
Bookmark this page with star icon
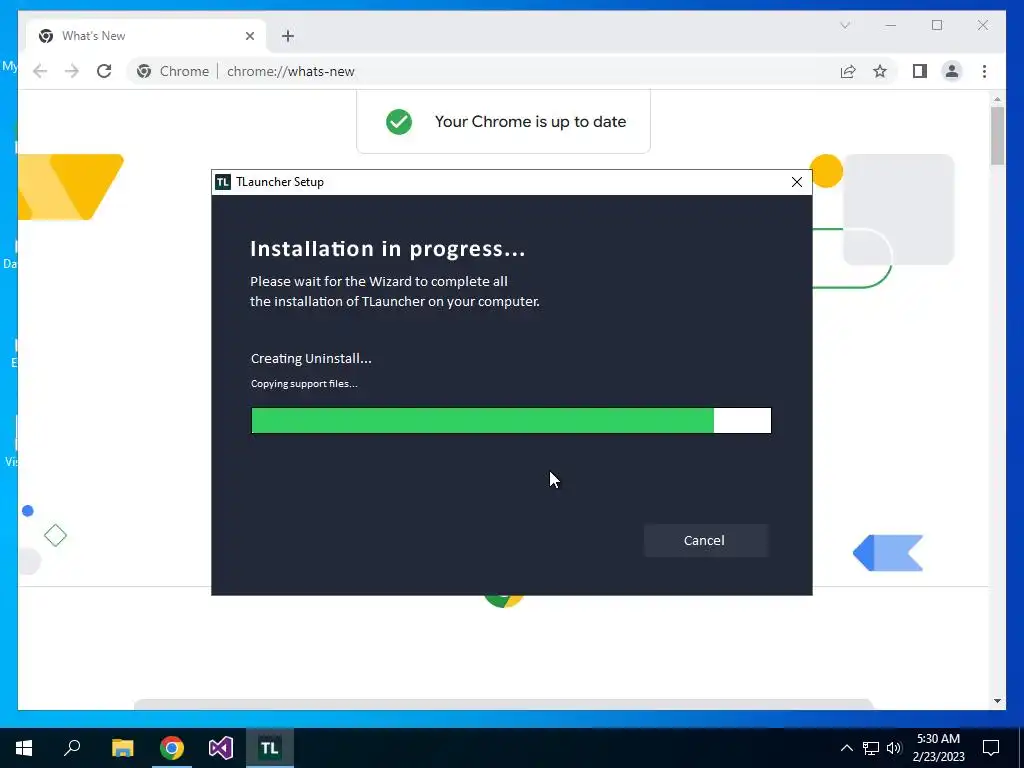880,71
